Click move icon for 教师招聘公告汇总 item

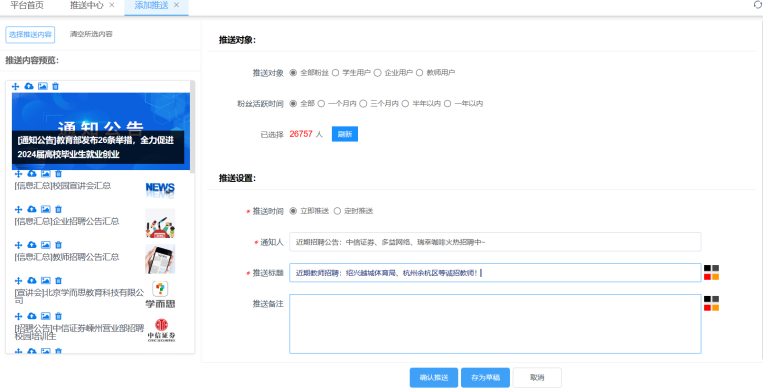(18, 245)
